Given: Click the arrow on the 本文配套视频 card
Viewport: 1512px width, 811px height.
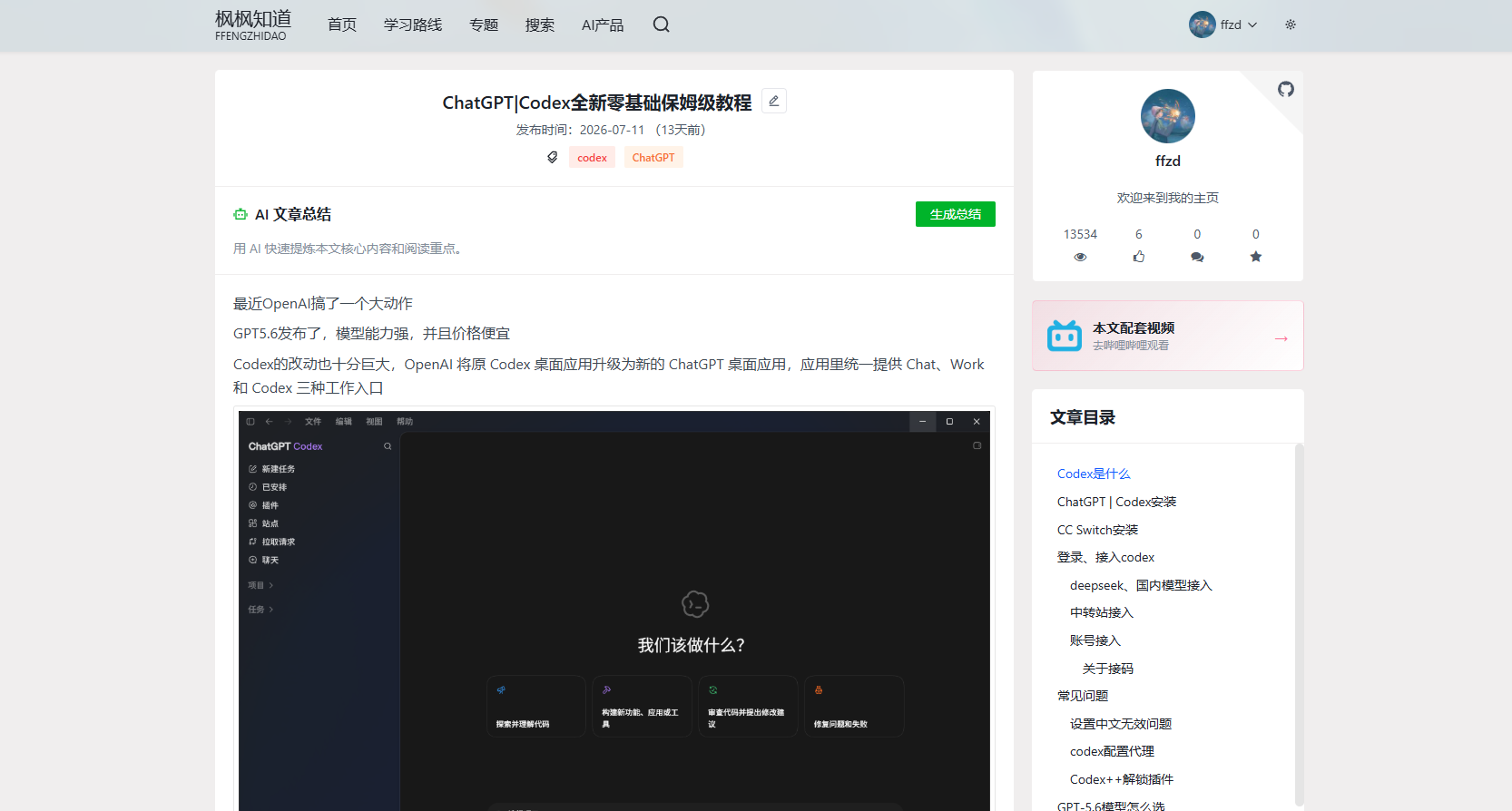Looking at the screenshot, I should (1281, 338).
